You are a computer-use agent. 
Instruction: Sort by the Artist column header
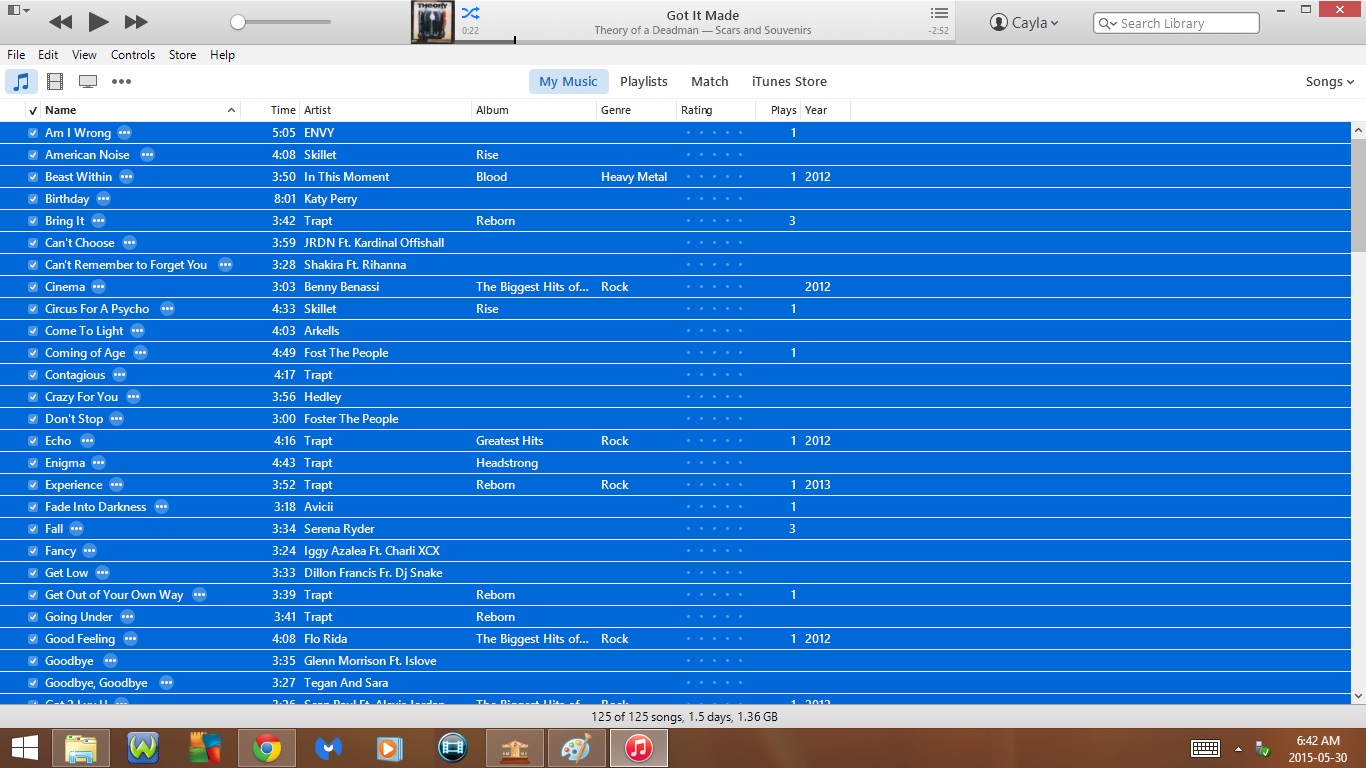coord(386,110)
